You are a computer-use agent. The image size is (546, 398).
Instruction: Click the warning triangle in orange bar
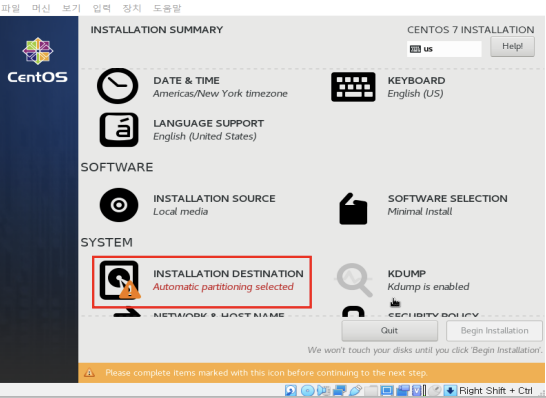[x=89, y=373]
